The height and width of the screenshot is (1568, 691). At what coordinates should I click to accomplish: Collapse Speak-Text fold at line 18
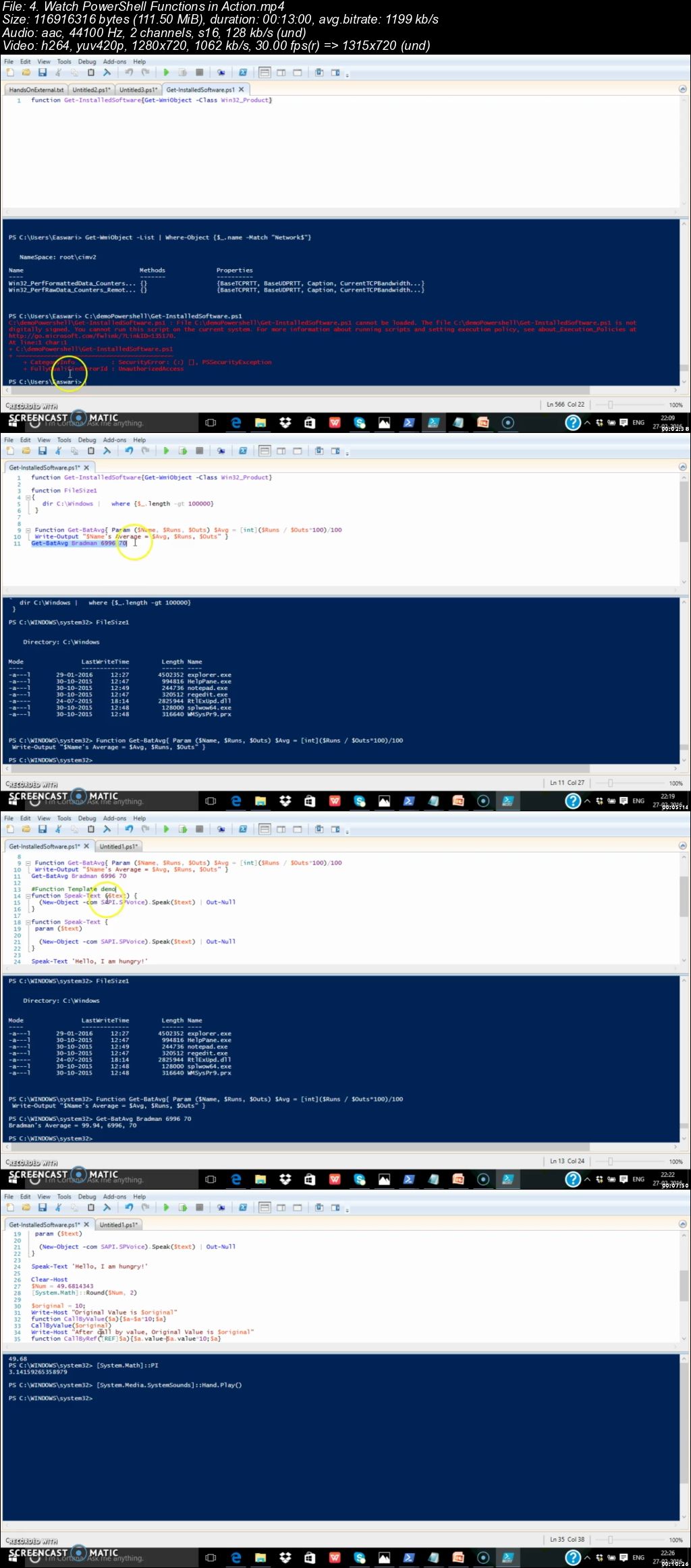(28, 922)
